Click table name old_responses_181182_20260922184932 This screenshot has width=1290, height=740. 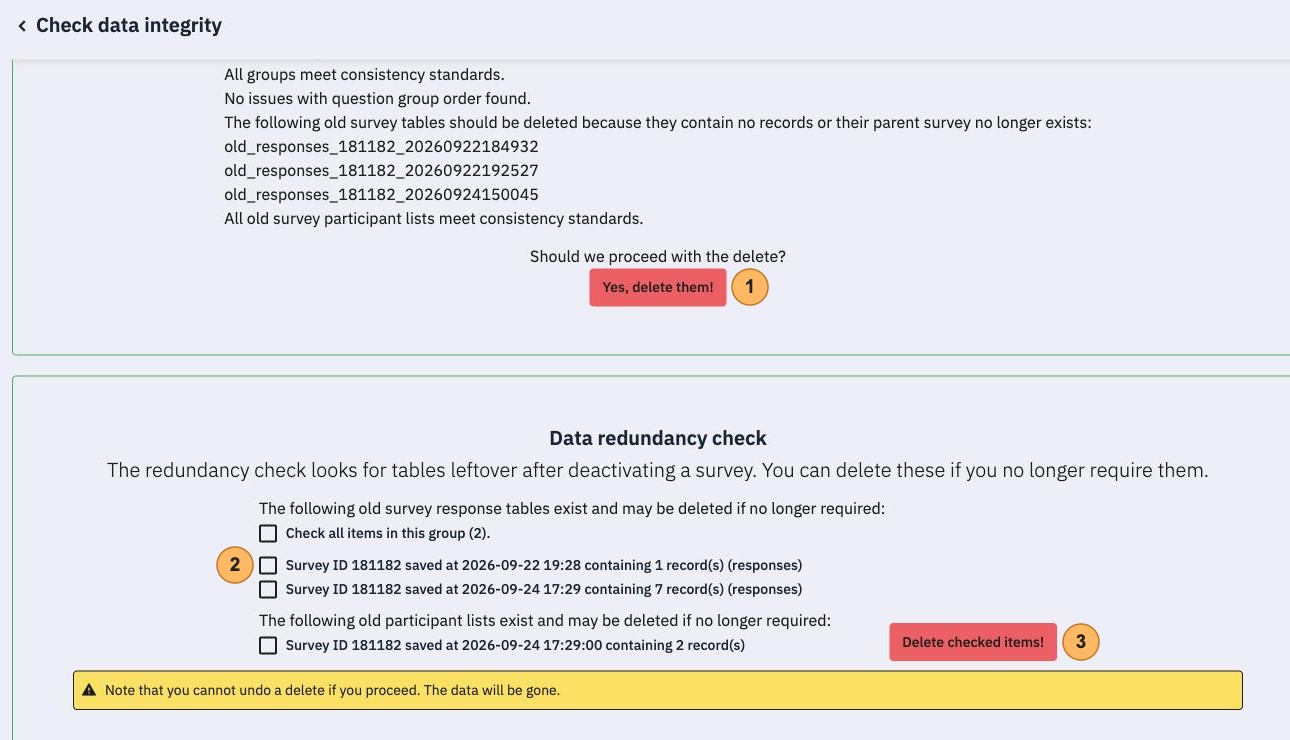(x=382, y=146)
